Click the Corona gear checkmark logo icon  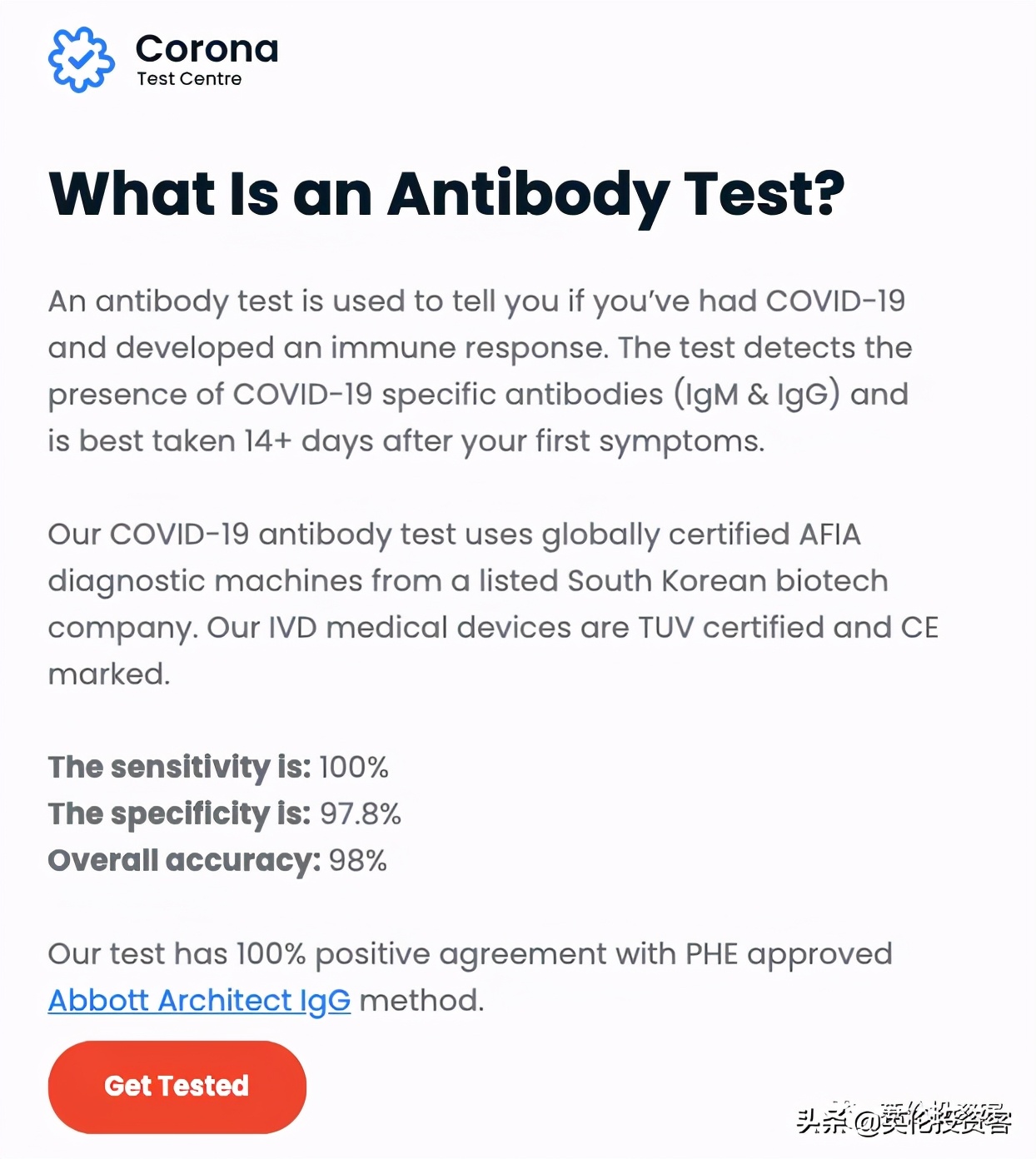[81, 59]
